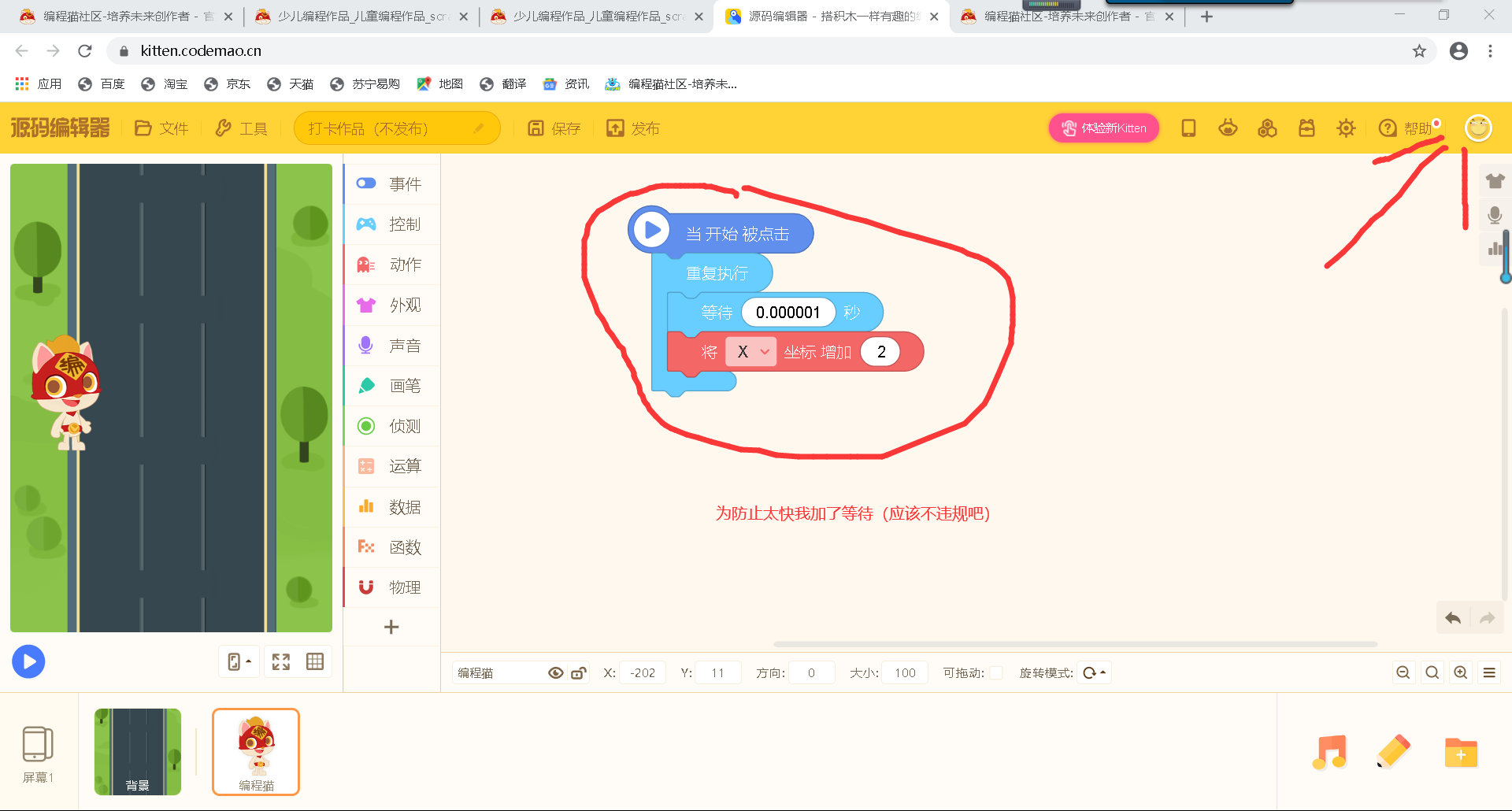Viewport: 1512px width, 811px height.
Task: Select the 函数 functions blocks category
Action: (x=391, y=547)
